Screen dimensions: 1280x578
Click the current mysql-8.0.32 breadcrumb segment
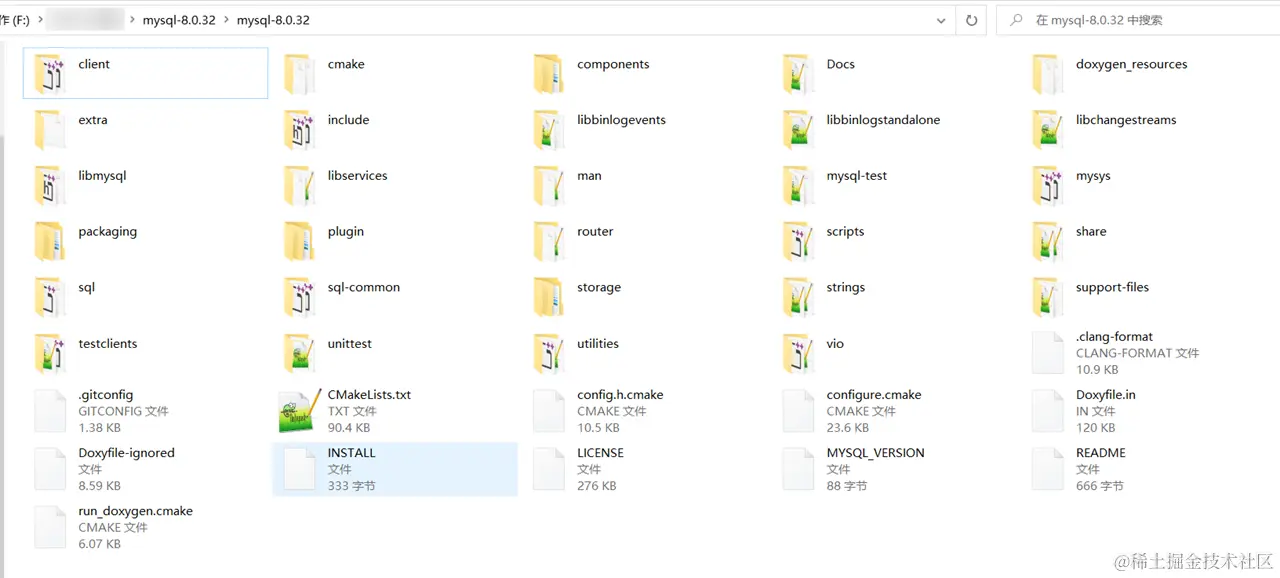click(x=273, y=20)
